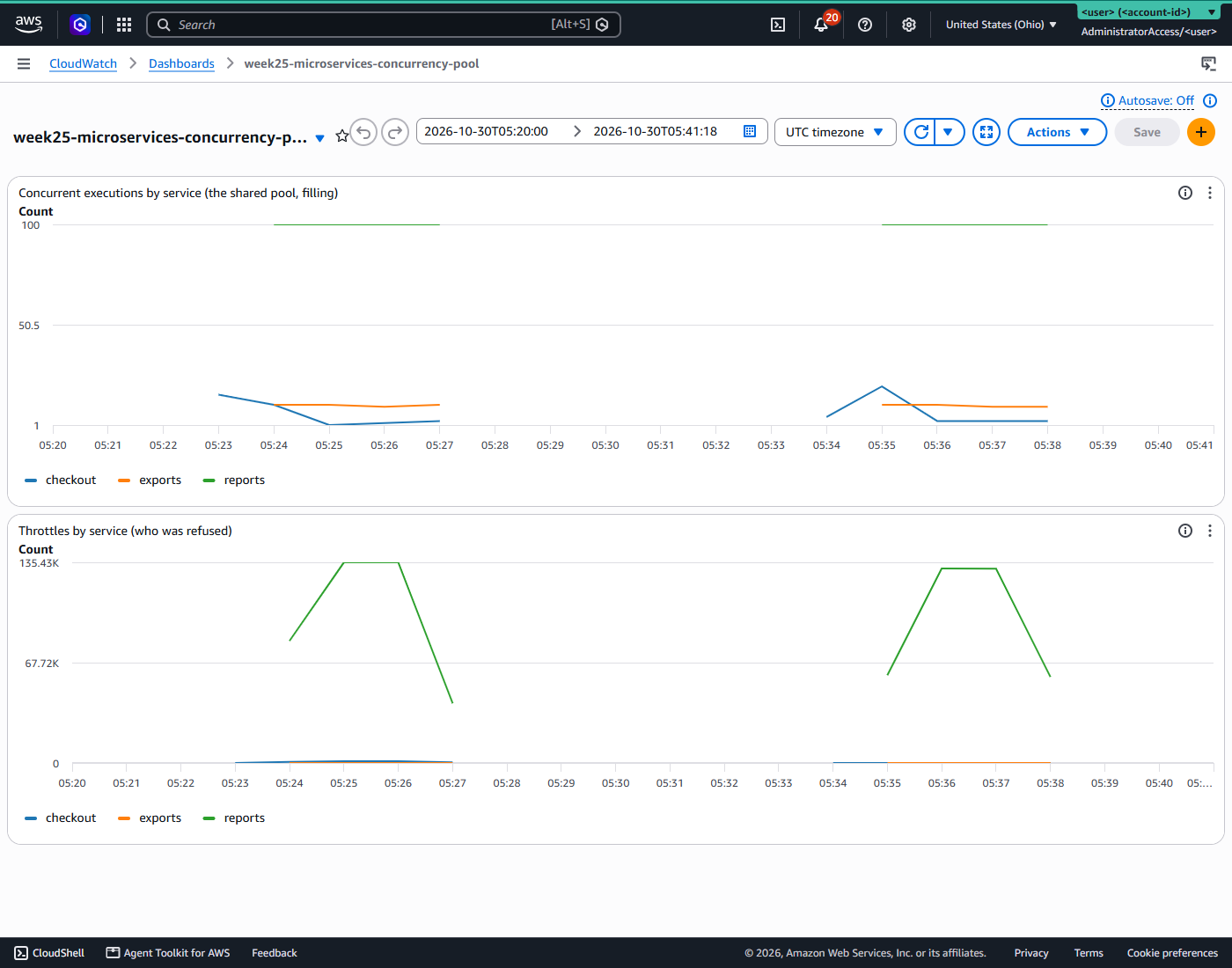1232x968 pixels.
Task: Open the UTC timezone dropdown
Action: pyautogui.click(x=835, y=132)
